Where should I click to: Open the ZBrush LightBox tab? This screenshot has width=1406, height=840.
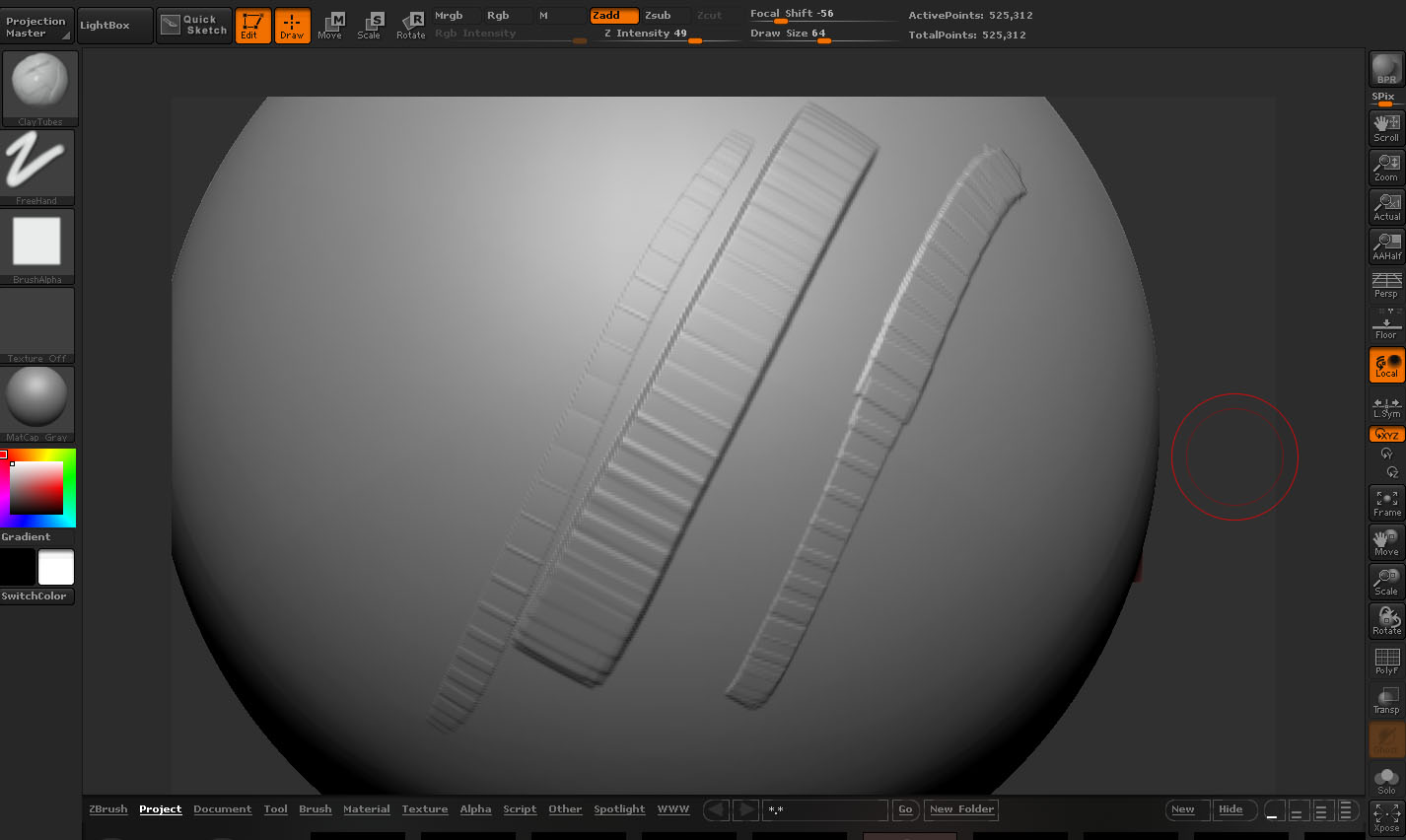(x=108, y=809)
